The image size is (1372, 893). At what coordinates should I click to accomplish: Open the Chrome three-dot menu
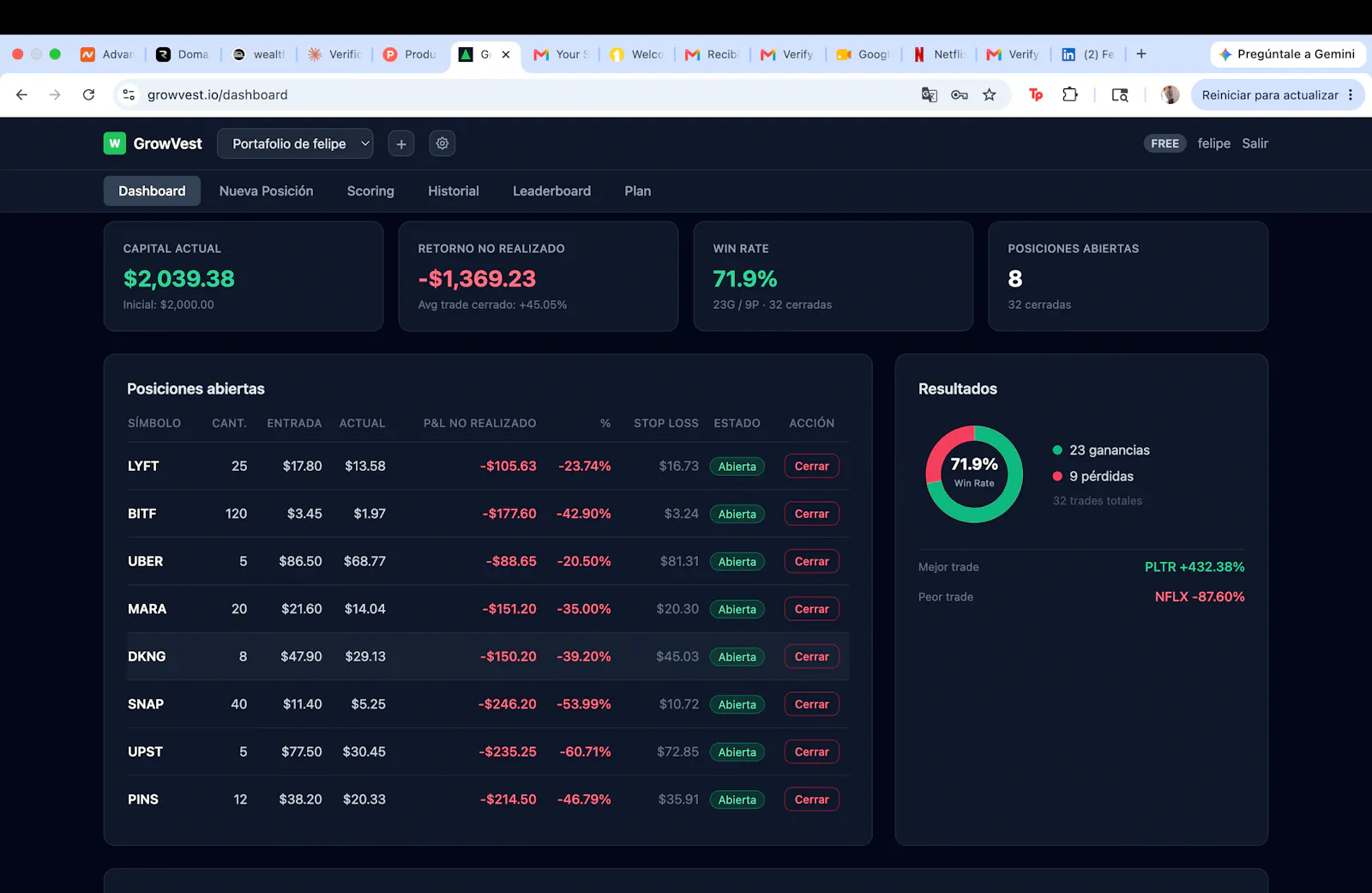click(1351, 94)
